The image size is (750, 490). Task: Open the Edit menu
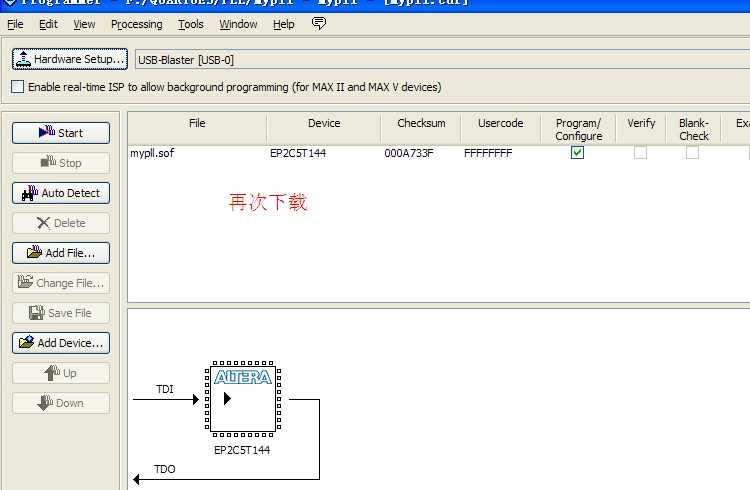[48, 24]
